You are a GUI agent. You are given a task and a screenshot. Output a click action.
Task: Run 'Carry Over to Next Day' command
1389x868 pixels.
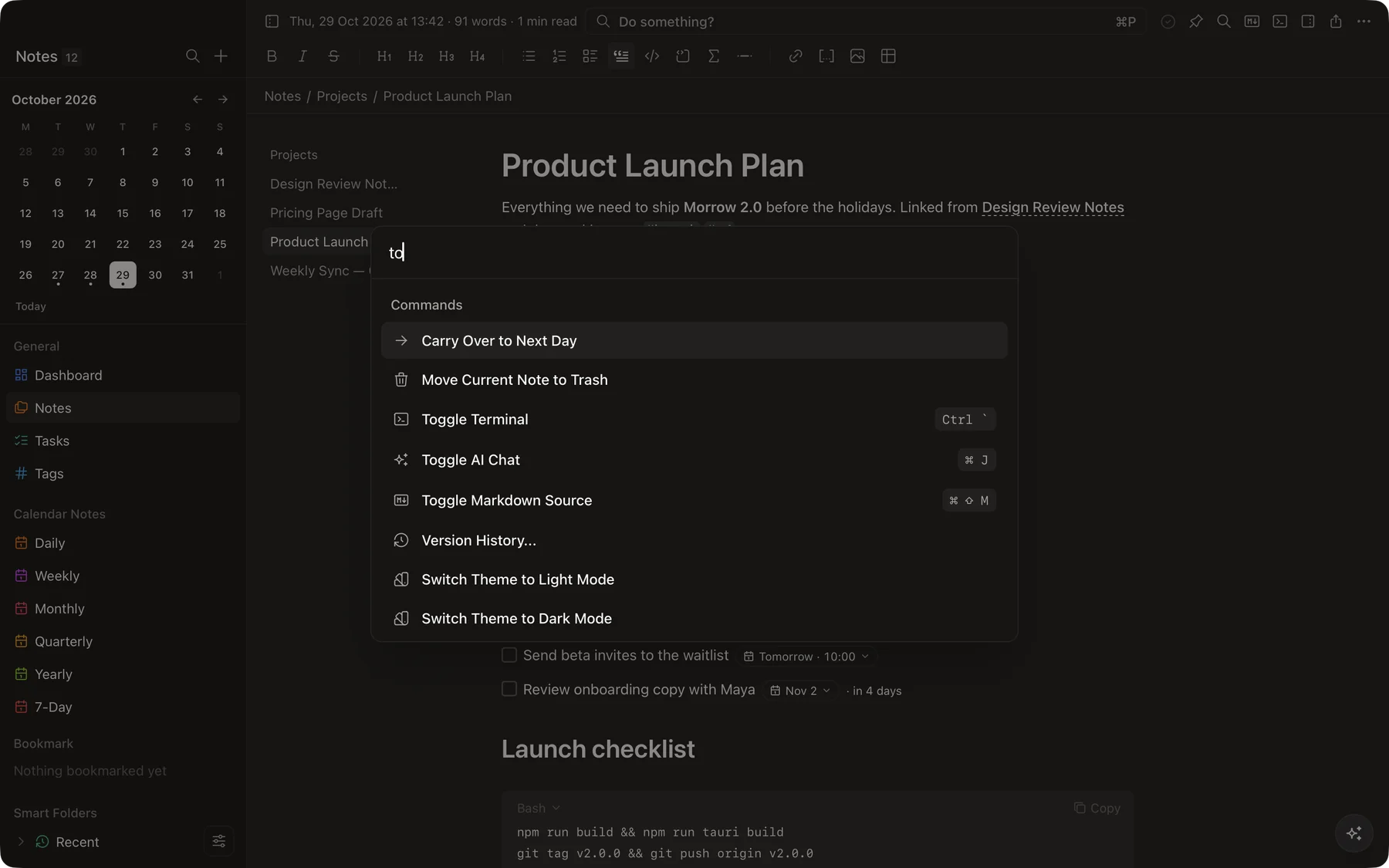694,340
